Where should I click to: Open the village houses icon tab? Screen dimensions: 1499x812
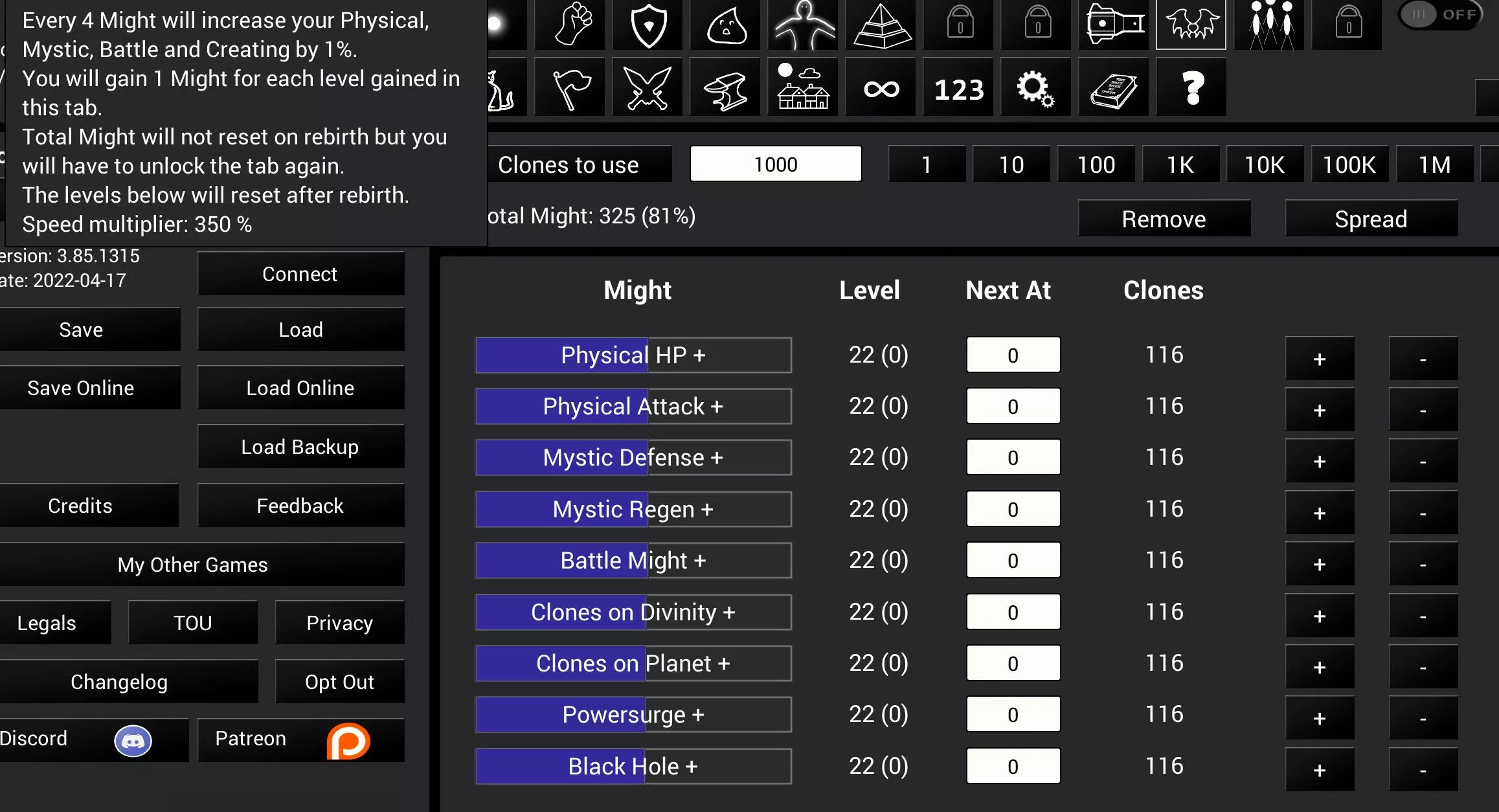[x=803, y=88]
